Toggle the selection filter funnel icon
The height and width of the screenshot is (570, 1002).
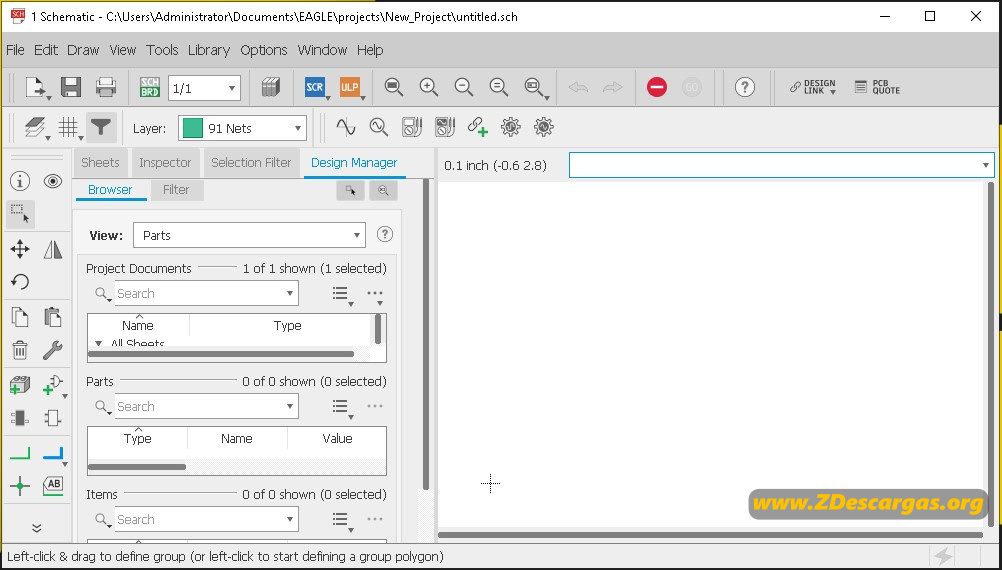(101, 128)
